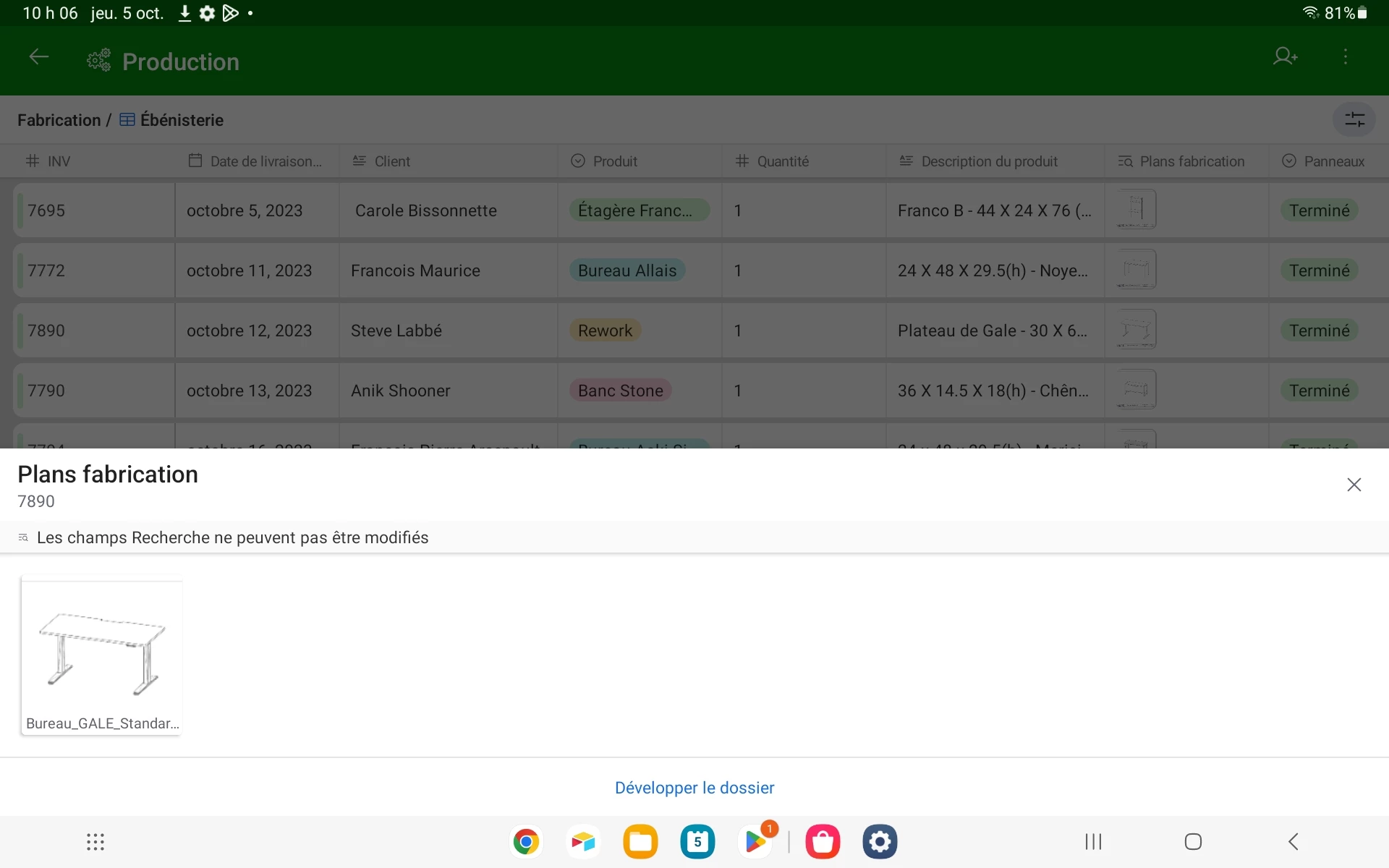Image resolution: width=1389 pixels, height=868 pixels.
Task: Open the Play Store dock icon
Action: (x=755, y=841)
